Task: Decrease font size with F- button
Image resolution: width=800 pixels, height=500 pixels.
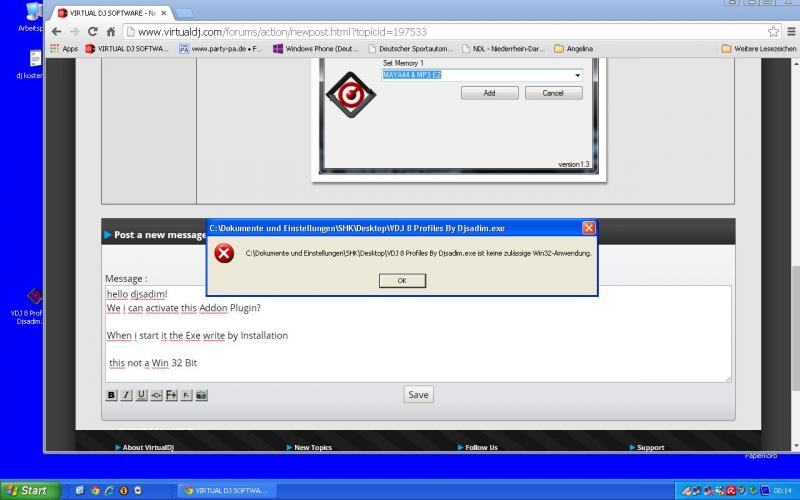Action: 186,395
